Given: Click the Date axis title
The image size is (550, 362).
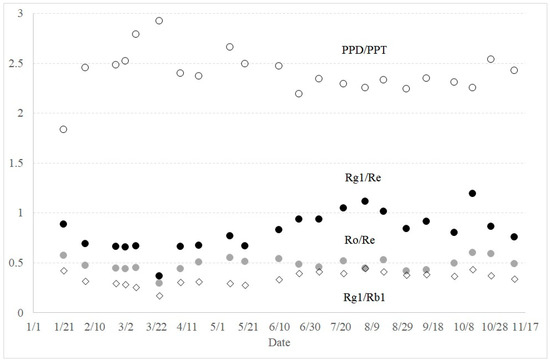Looking at the screenshot, I should 279,342.
